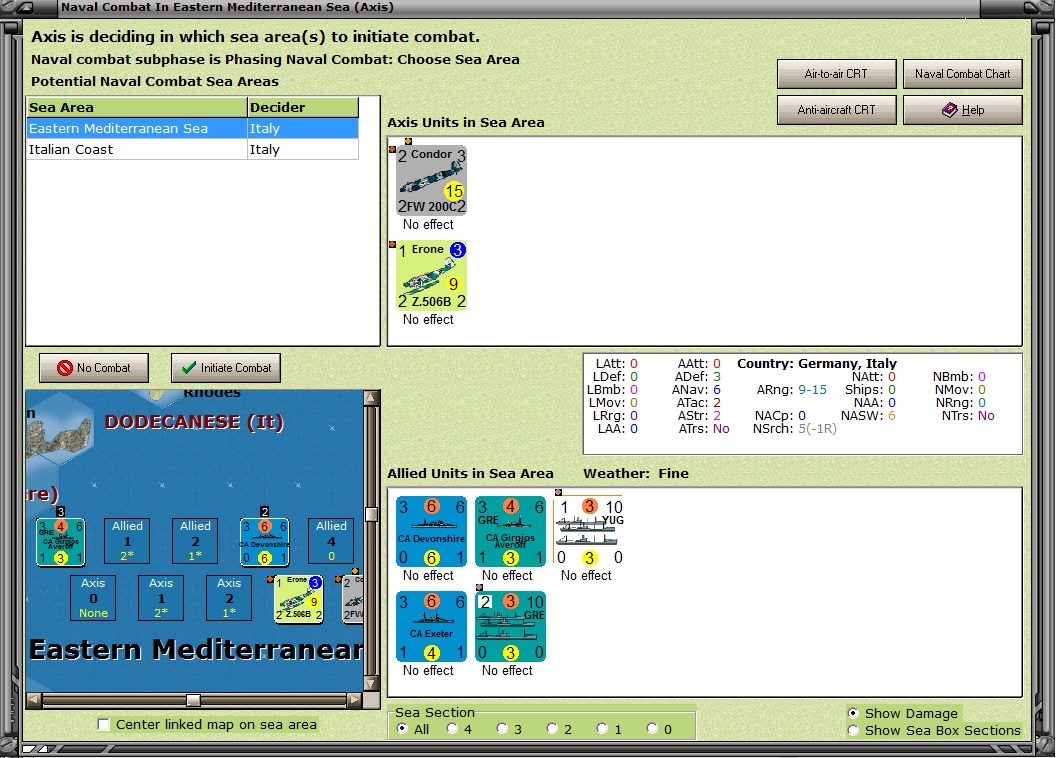Image resolution: width=1056 pixels, height=758 pixels.
Task: Click the Italy decider cell for Italian Coast
Action: tap(303, 149)
